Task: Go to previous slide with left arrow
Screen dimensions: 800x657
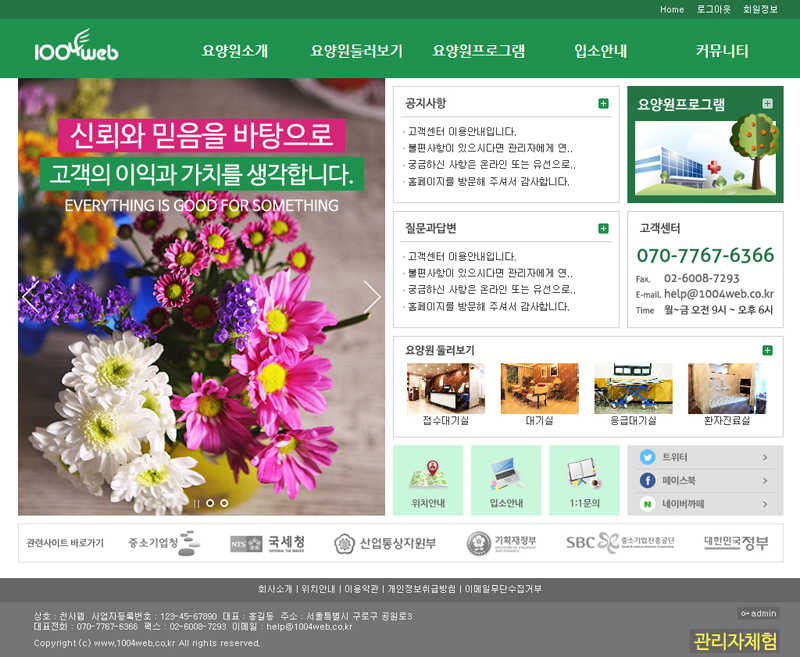Action: pos(31,296)
